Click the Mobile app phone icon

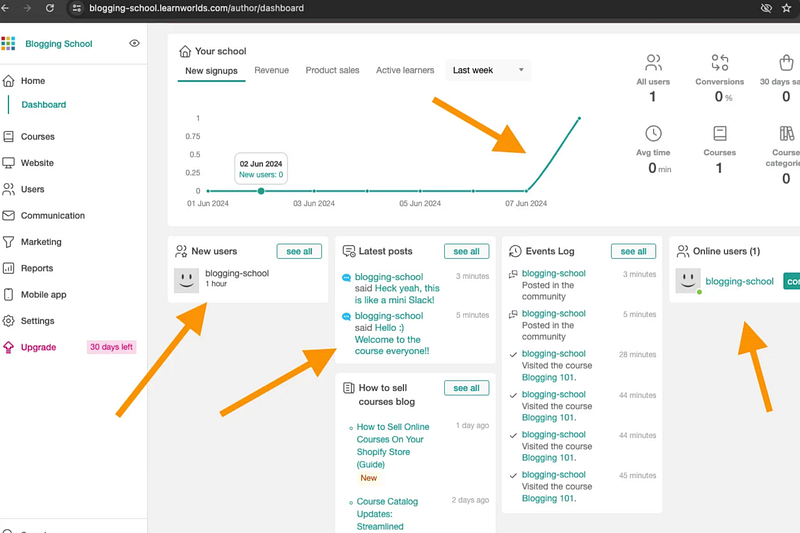click(x=8, y=294)
